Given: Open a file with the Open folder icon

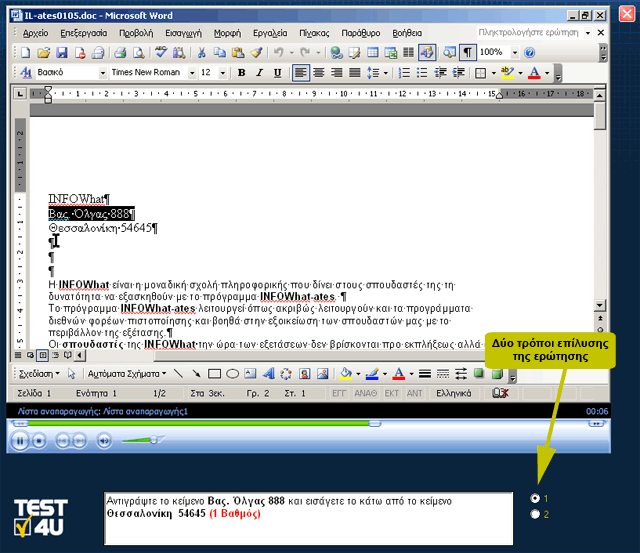Looking at the screenshot, I should tap(43, 53).
